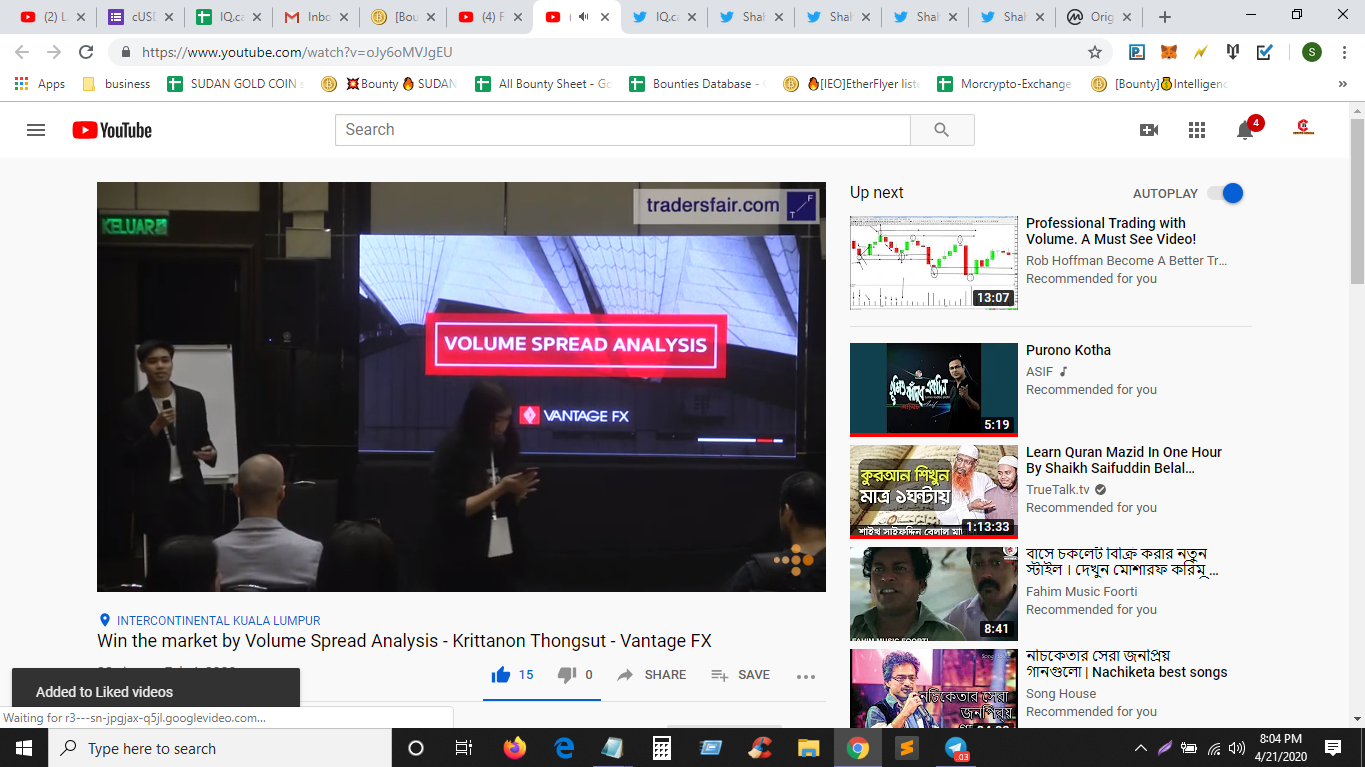The width and height of the screenshot is (1365, 767).
Task: Switch to the Inbox Gmail tab
Action: tap(316, 17)
